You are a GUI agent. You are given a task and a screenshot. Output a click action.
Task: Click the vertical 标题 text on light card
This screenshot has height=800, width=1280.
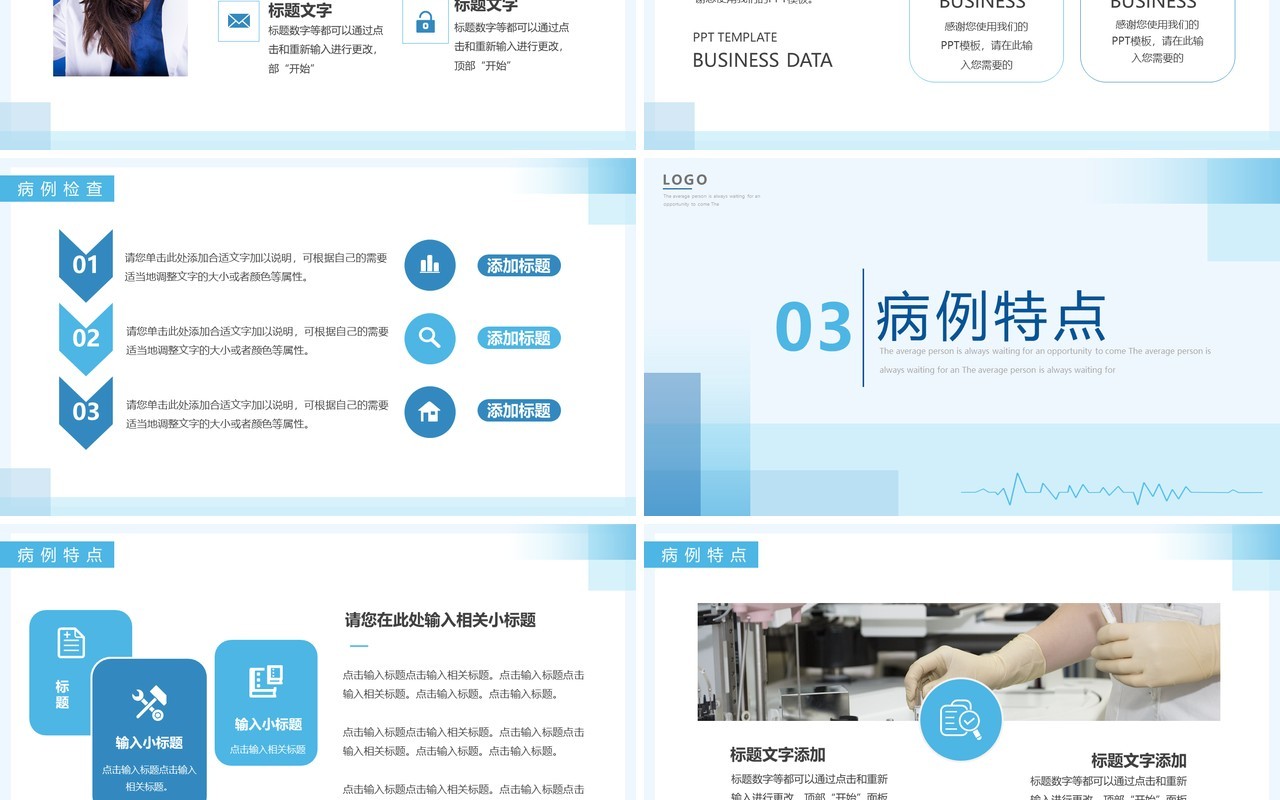62,694
